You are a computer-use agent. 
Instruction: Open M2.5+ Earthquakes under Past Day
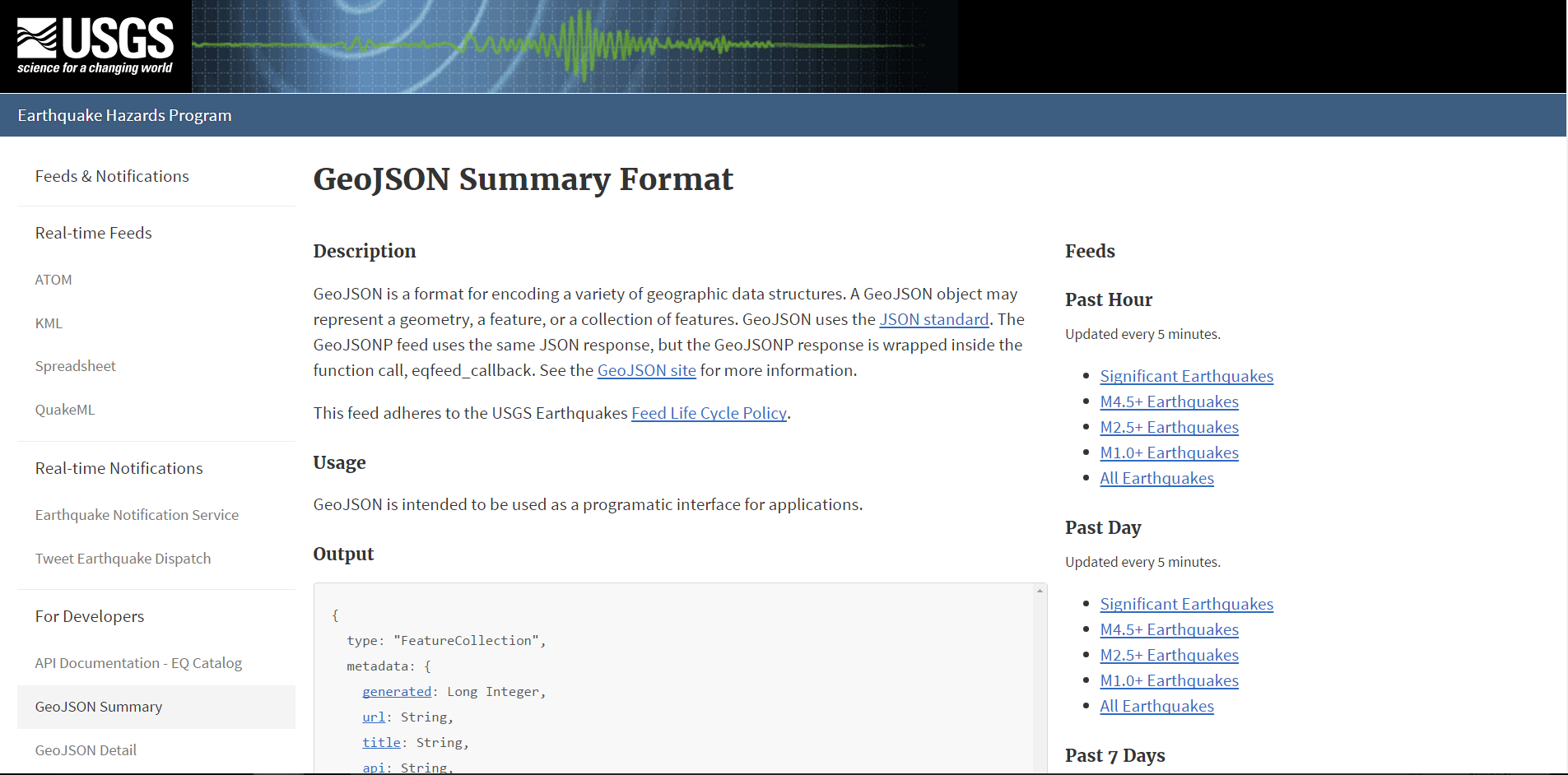[x=1169, y=654]
